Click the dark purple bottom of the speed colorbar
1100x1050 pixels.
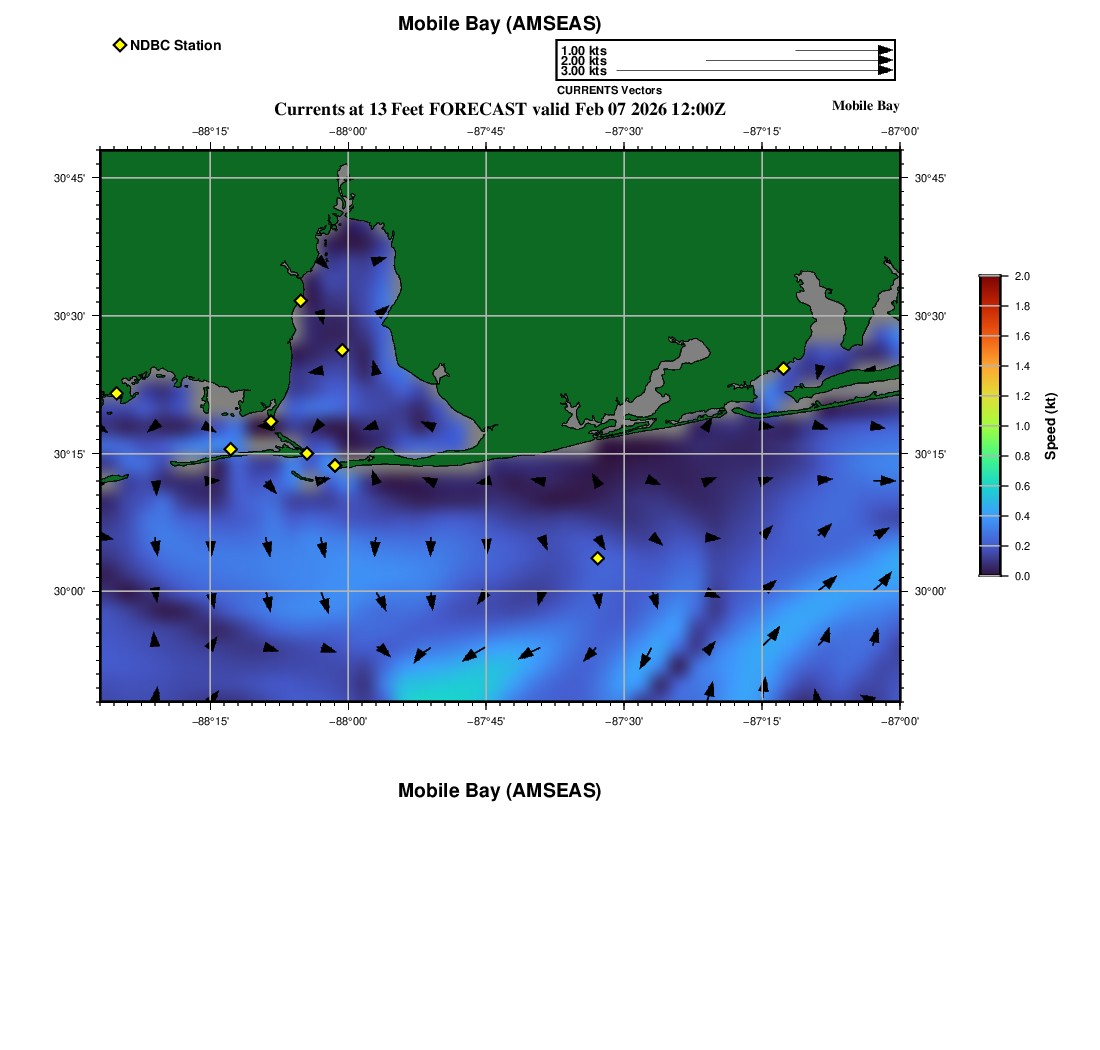click(x=990, y=570)
